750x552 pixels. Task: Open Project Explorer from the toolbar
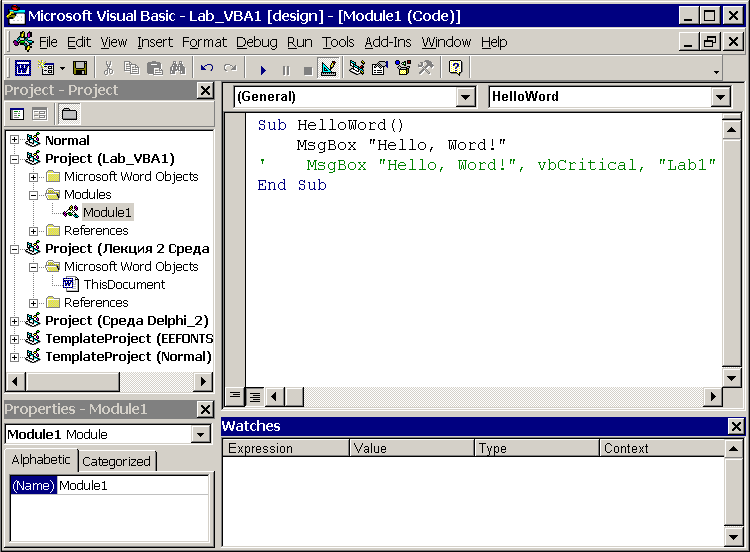tap(356, 68)
